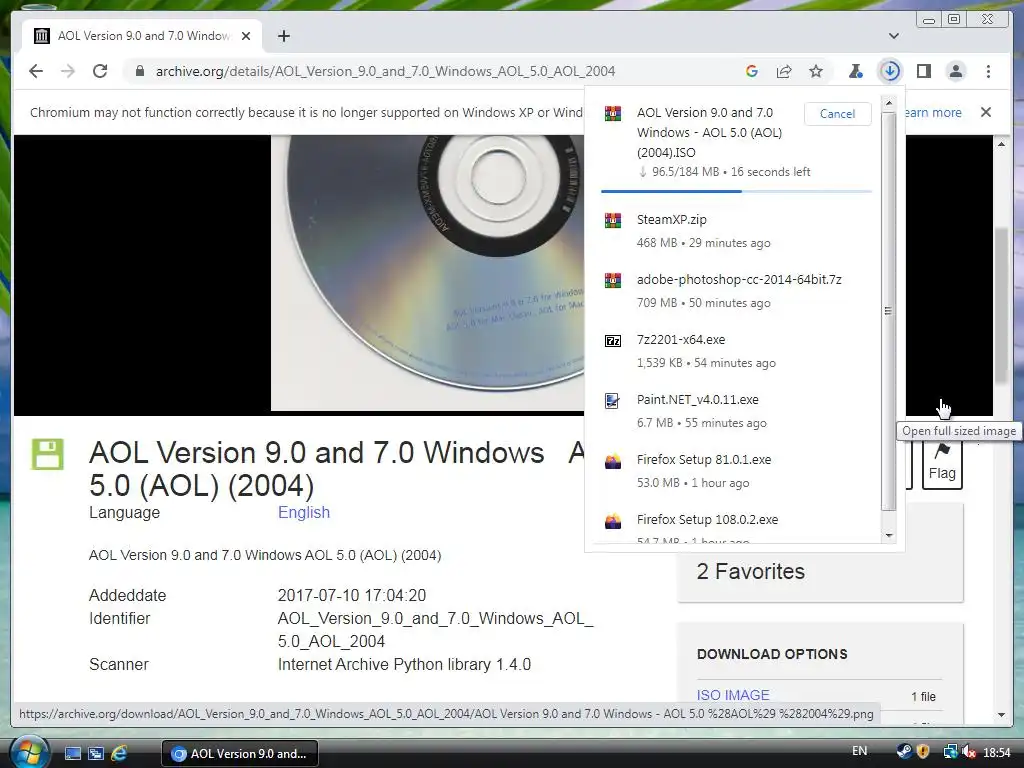Click the EN language indicator
Image resolution: width=1024 pixels, height=768 pixels.
(x=859, y=751)
